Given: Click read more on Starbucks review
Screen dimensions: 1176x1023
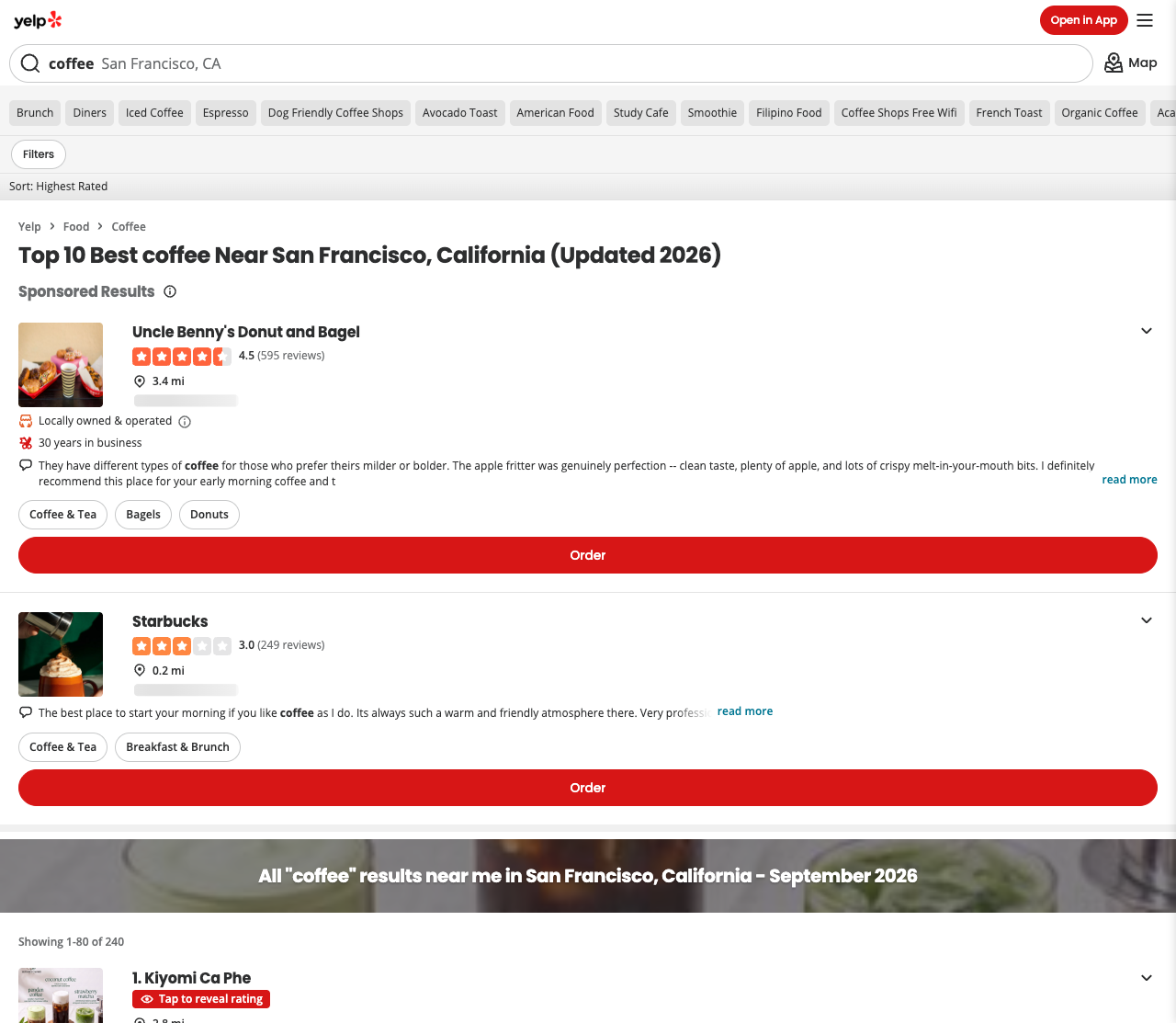Looking at the screenshot, I should [x=745, y=711].
